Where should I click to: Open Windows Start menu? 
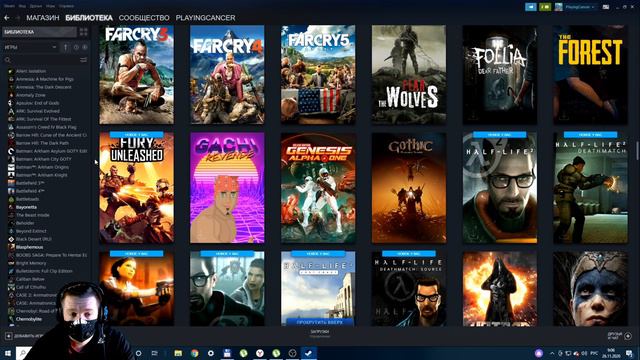(x=7, y=353)
